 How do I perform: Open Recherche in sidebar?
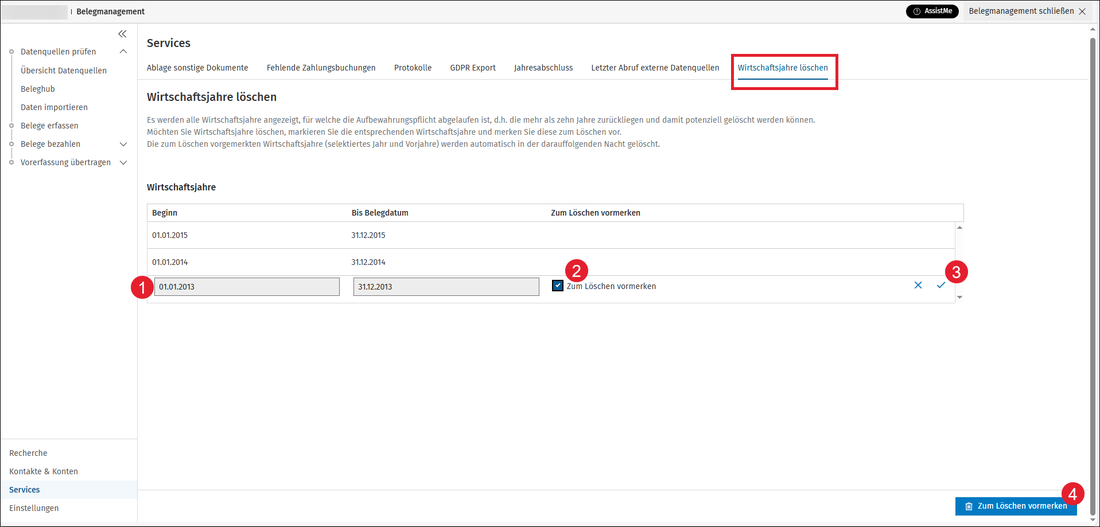pos(29,453)
